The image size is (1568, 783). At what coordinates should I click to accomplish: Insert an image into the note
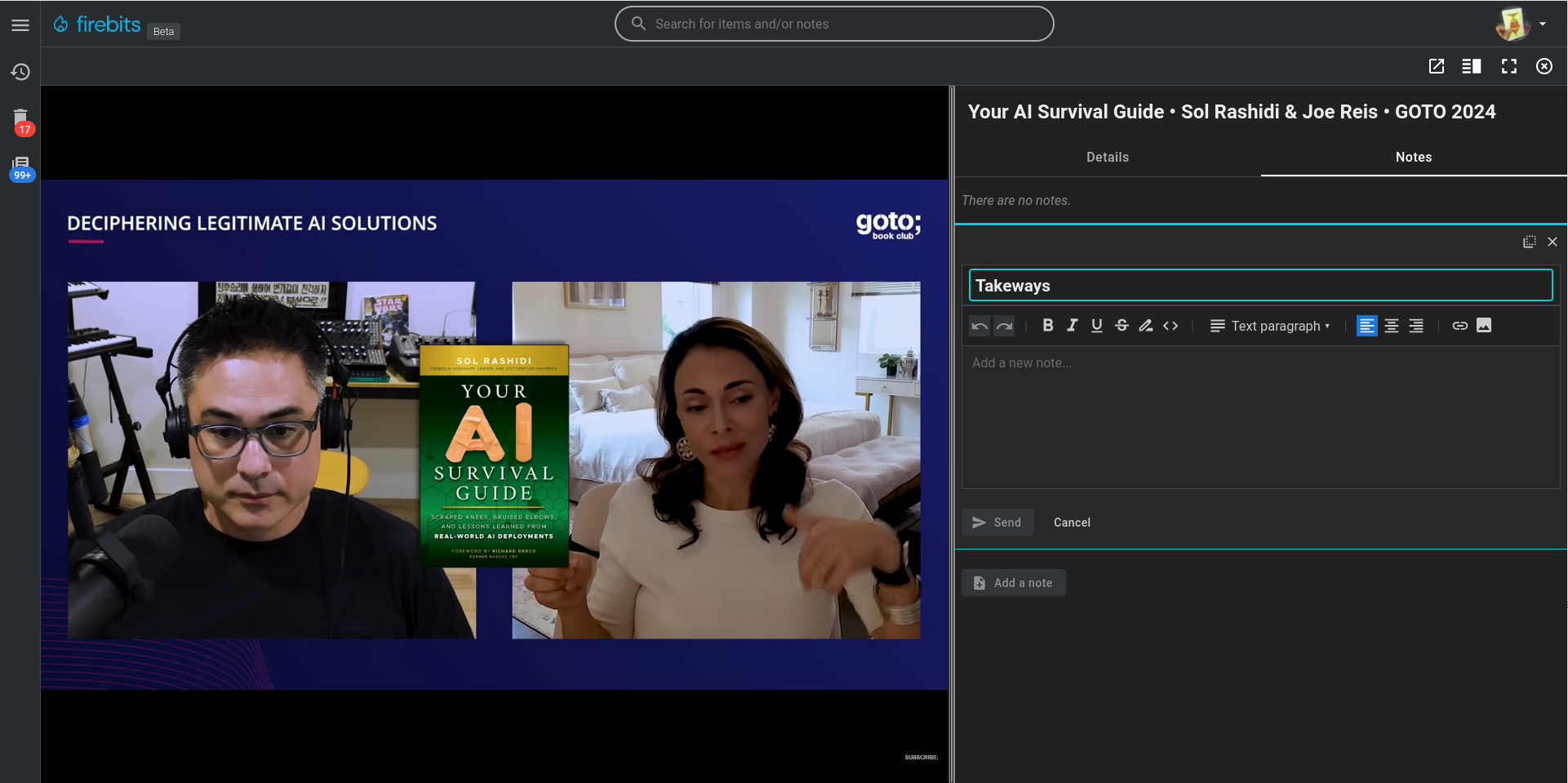[1484, 326]
